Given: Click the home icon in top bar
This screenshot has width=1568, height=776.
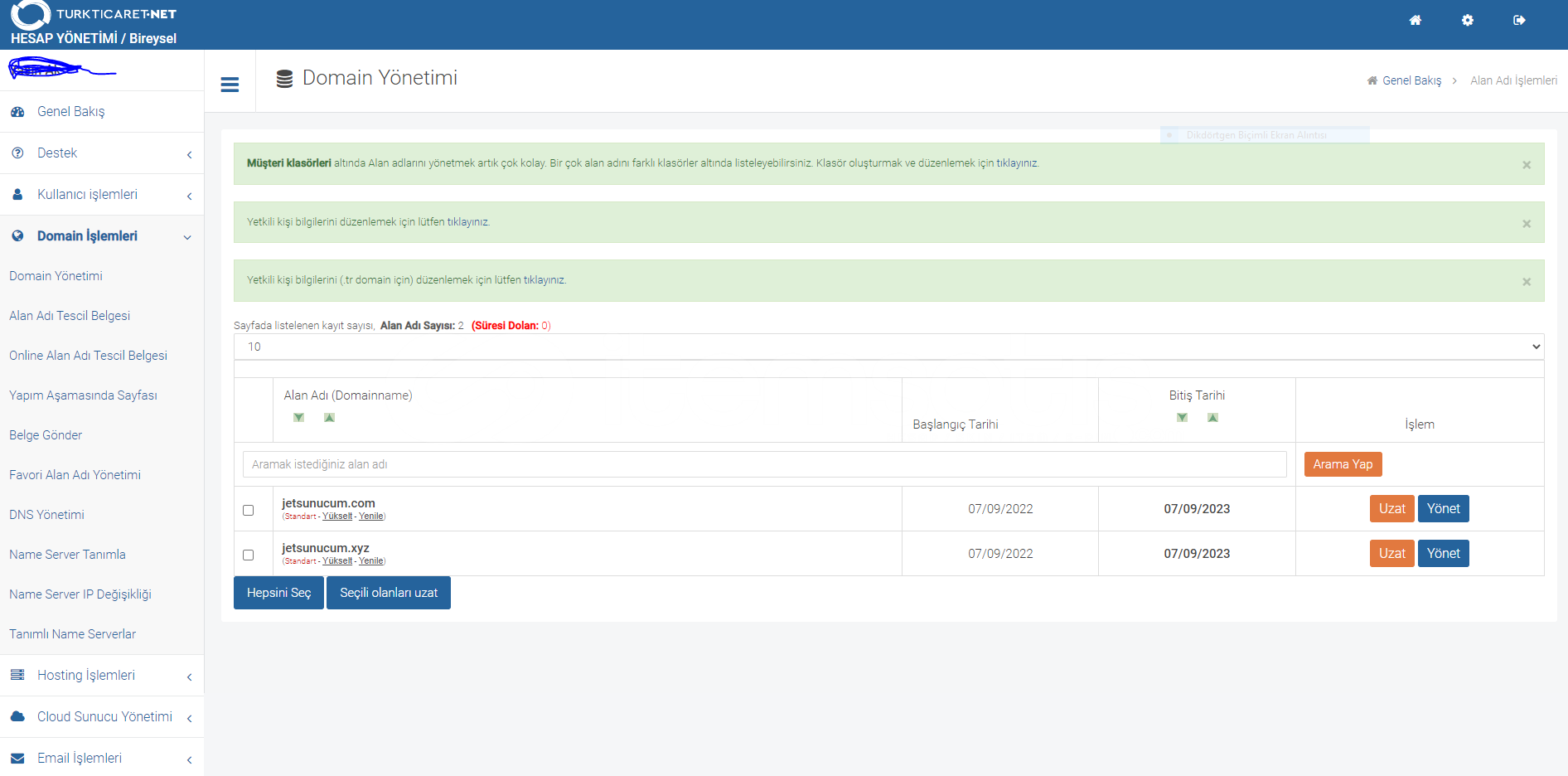Looking at the screenshot, I should tap(1415, 21).
